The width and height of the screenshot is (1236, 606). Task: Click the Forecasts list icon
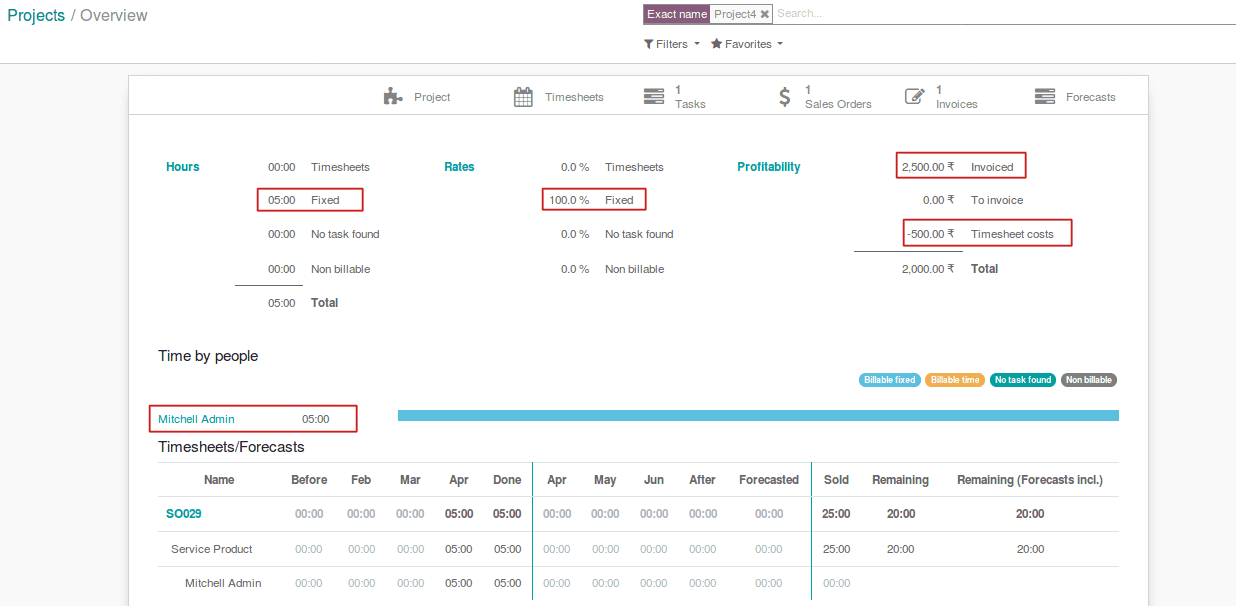(1045, 97)
